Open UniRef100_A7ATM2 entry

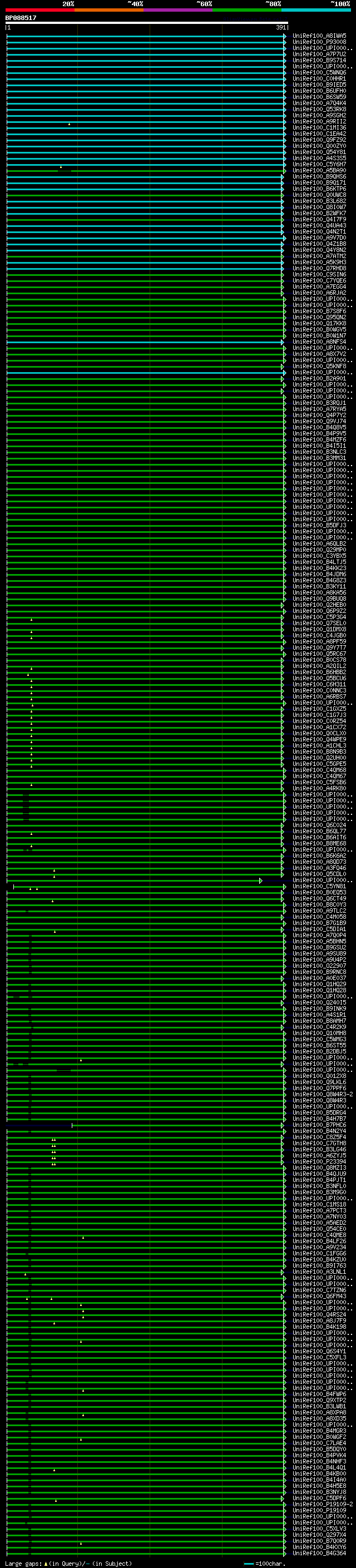pos(319,256)
